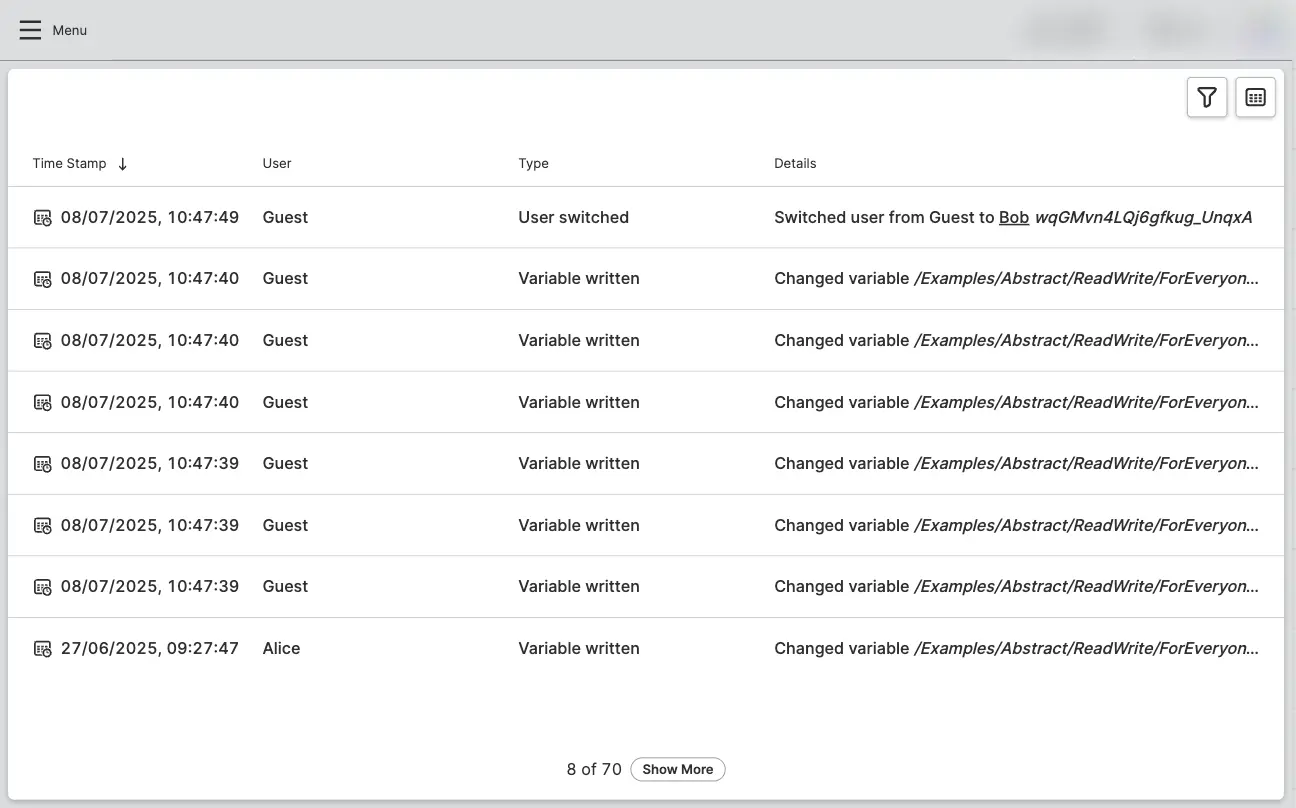Sort by the Type column header
1296x808 pixels.
click(x=533, y=163)
